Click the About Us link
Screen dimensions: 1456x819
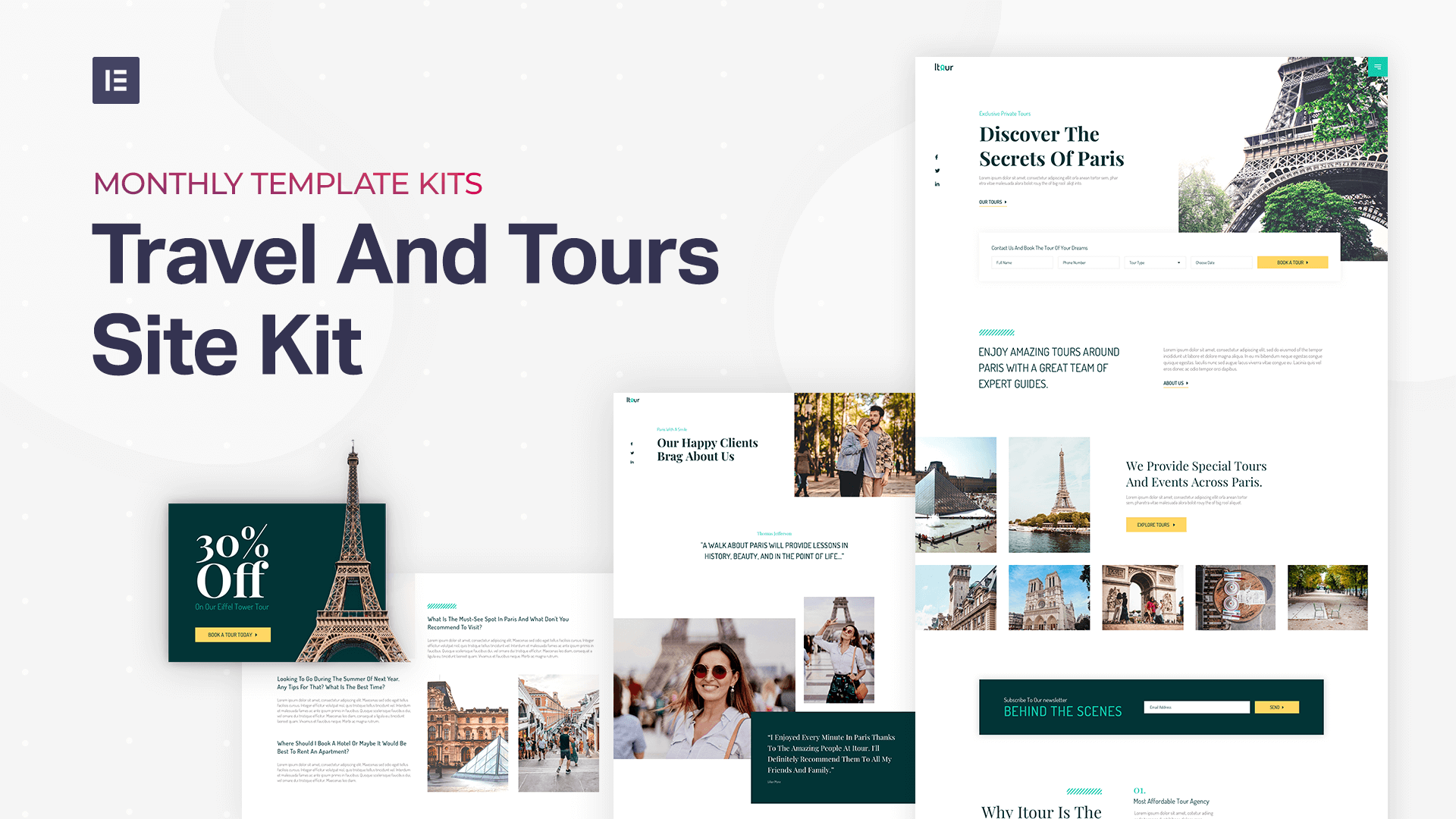(x=1175, y=383)
